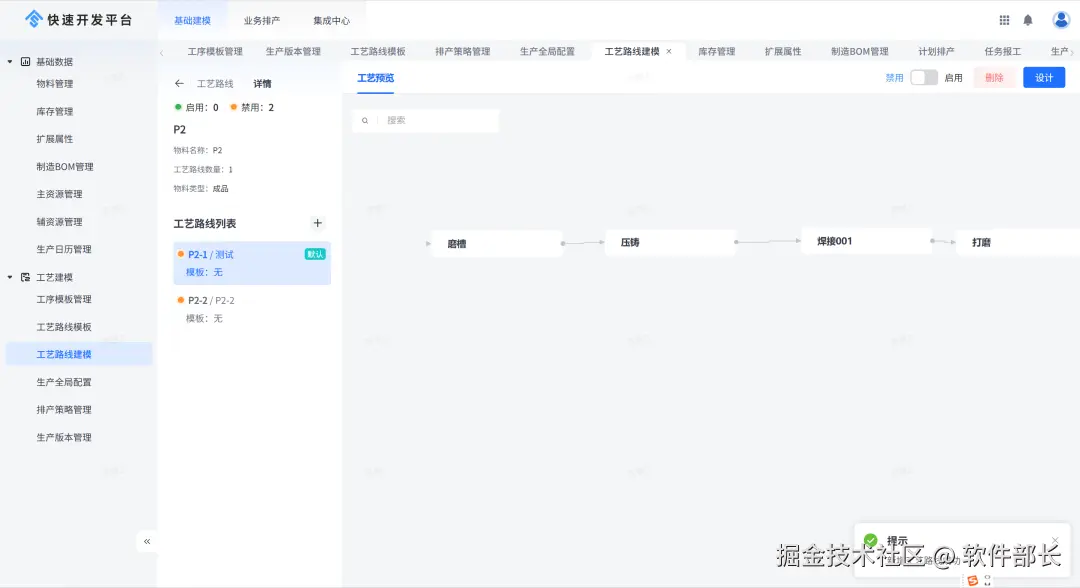Click the 详情 breadcrumb text

click(x=262, y=83)
